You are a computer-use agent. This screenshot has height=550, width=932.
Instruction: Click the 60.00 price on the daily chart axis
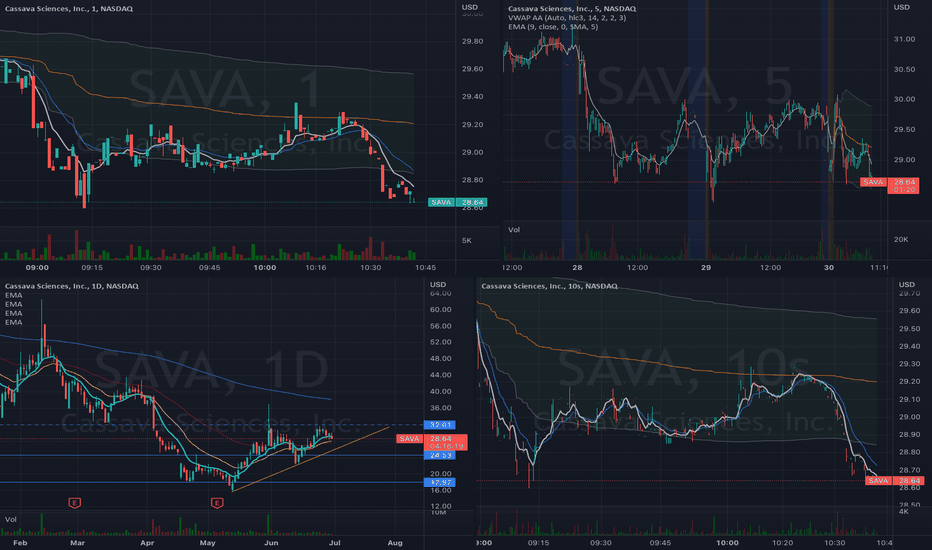440,310
